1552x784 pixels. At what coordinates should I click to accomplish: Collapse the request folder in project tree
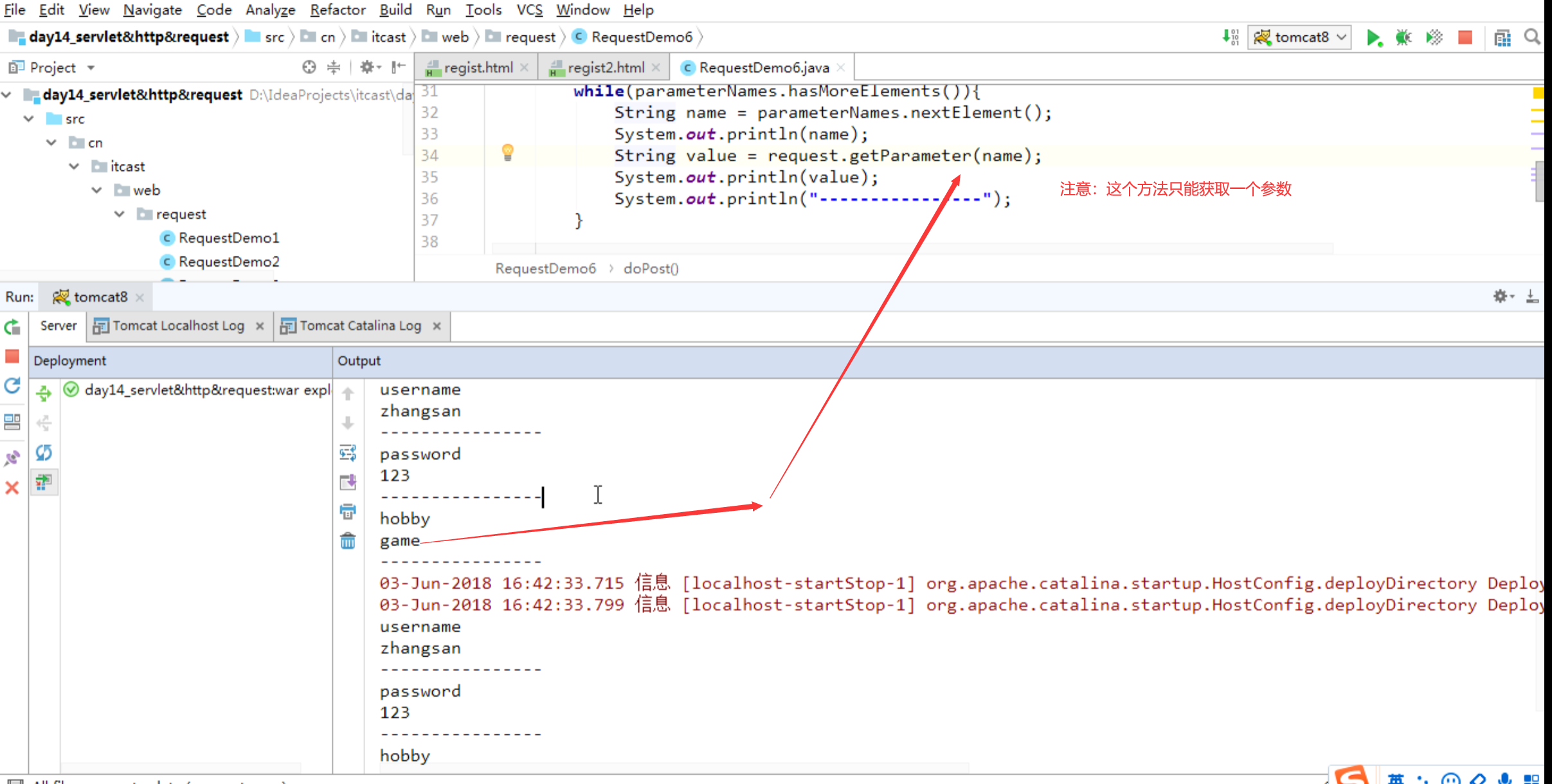point(120,214)
